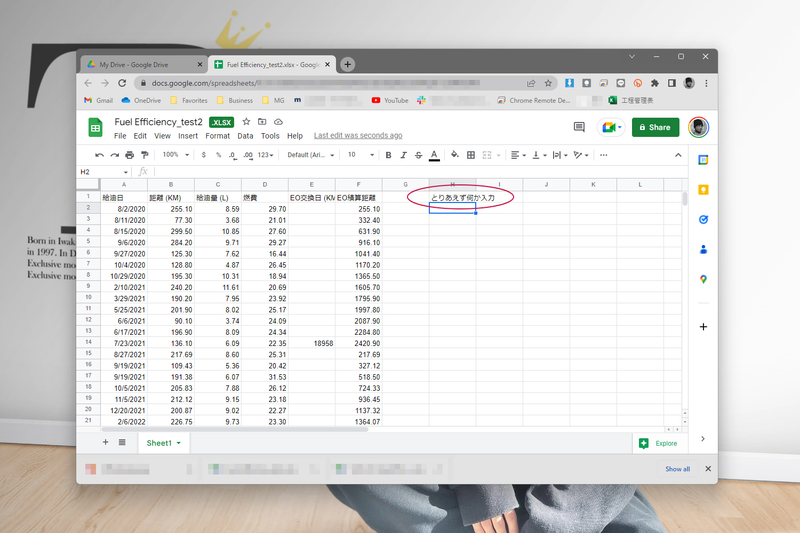Open comment history icon

(x=579, y=127)
